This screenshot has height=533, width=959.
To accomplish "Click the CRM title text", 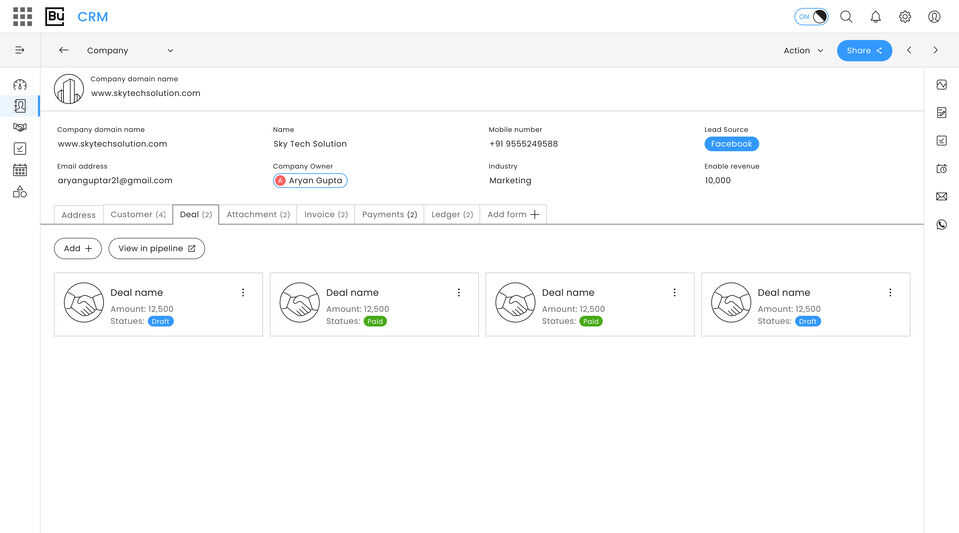I will point(93,17).
